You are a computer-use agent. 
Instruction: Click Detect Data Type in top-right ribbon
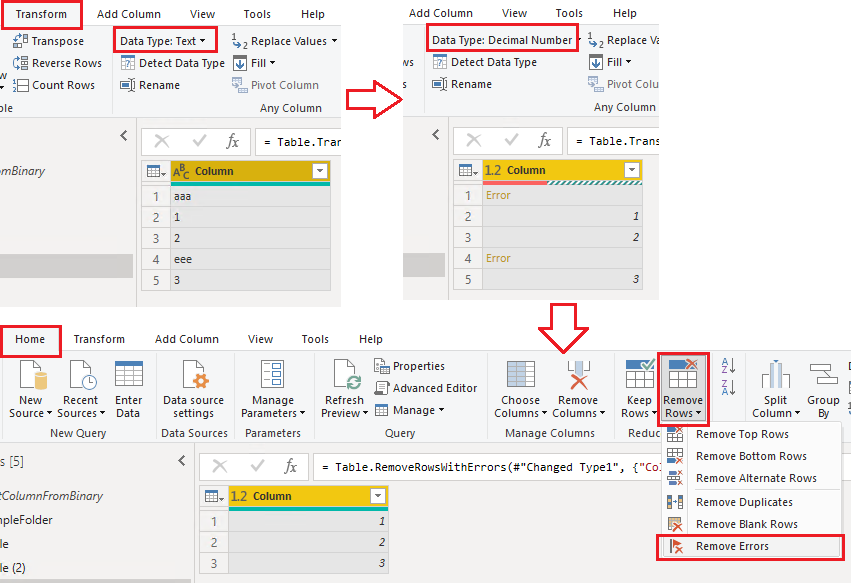[x=485, y=62]
